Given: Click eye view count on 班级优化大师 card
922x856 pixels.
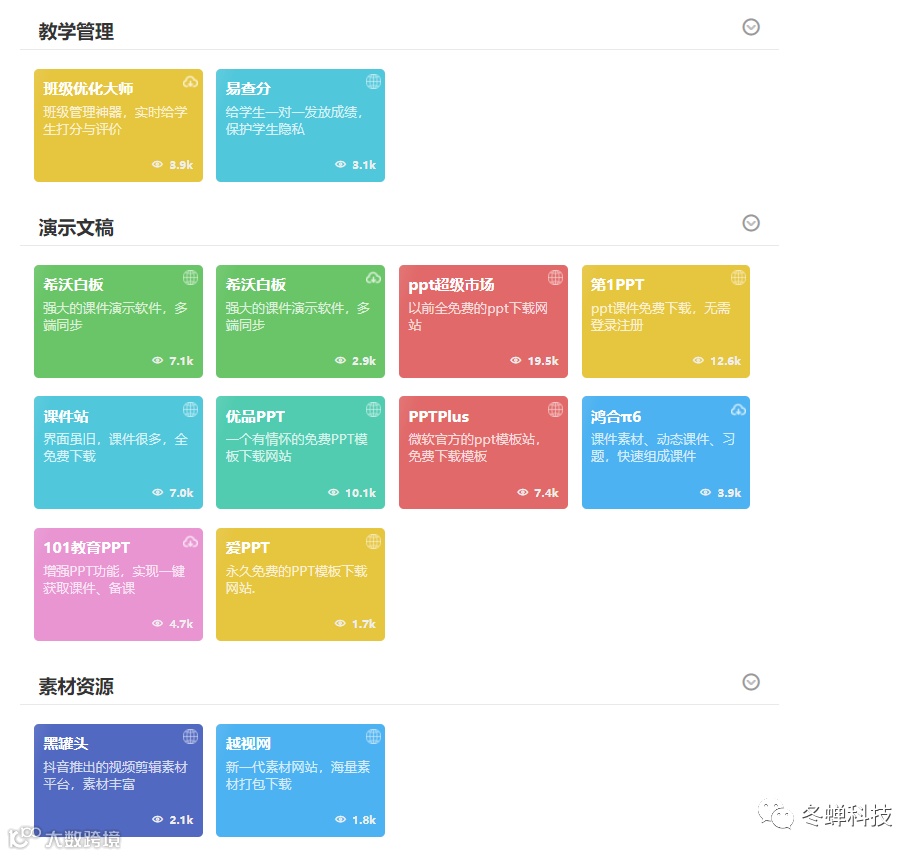Looking at the screenshot, I should pos(172,165).
